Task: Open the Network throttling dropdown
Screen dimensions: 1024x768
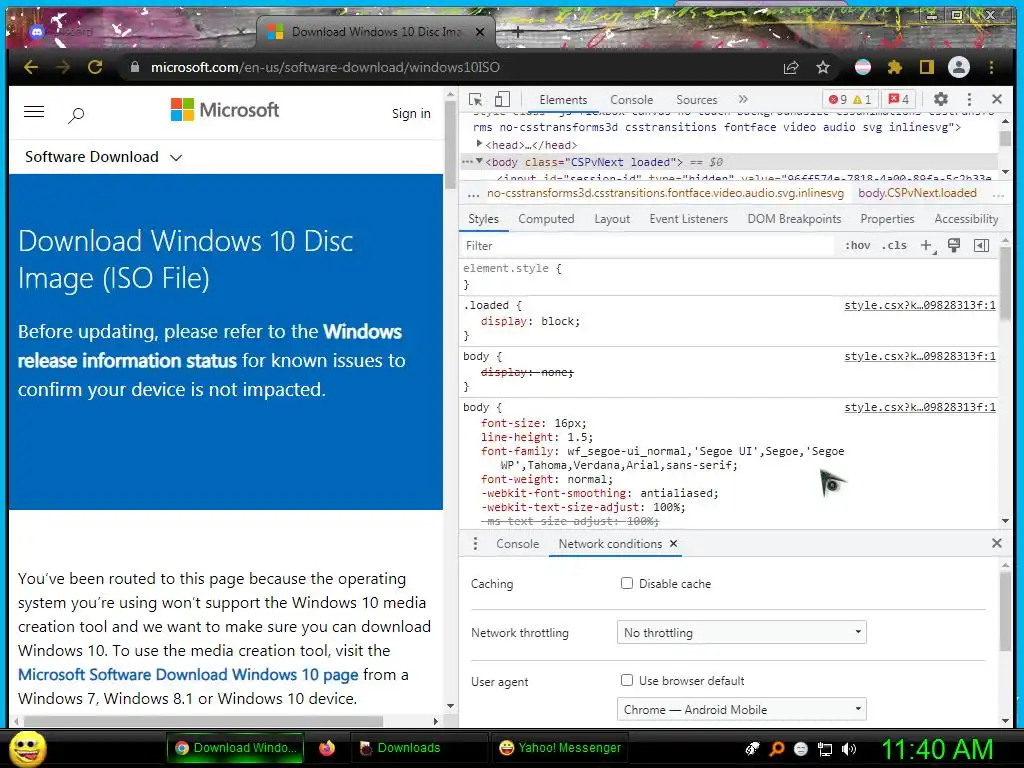Action: coord(741,632)
